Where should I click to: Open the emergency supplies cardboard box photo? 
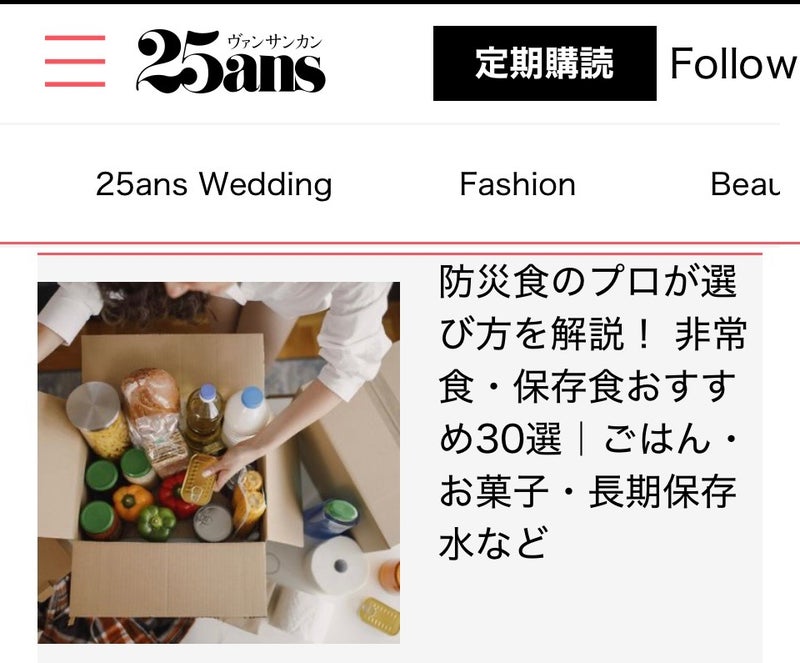coord(219,462)
